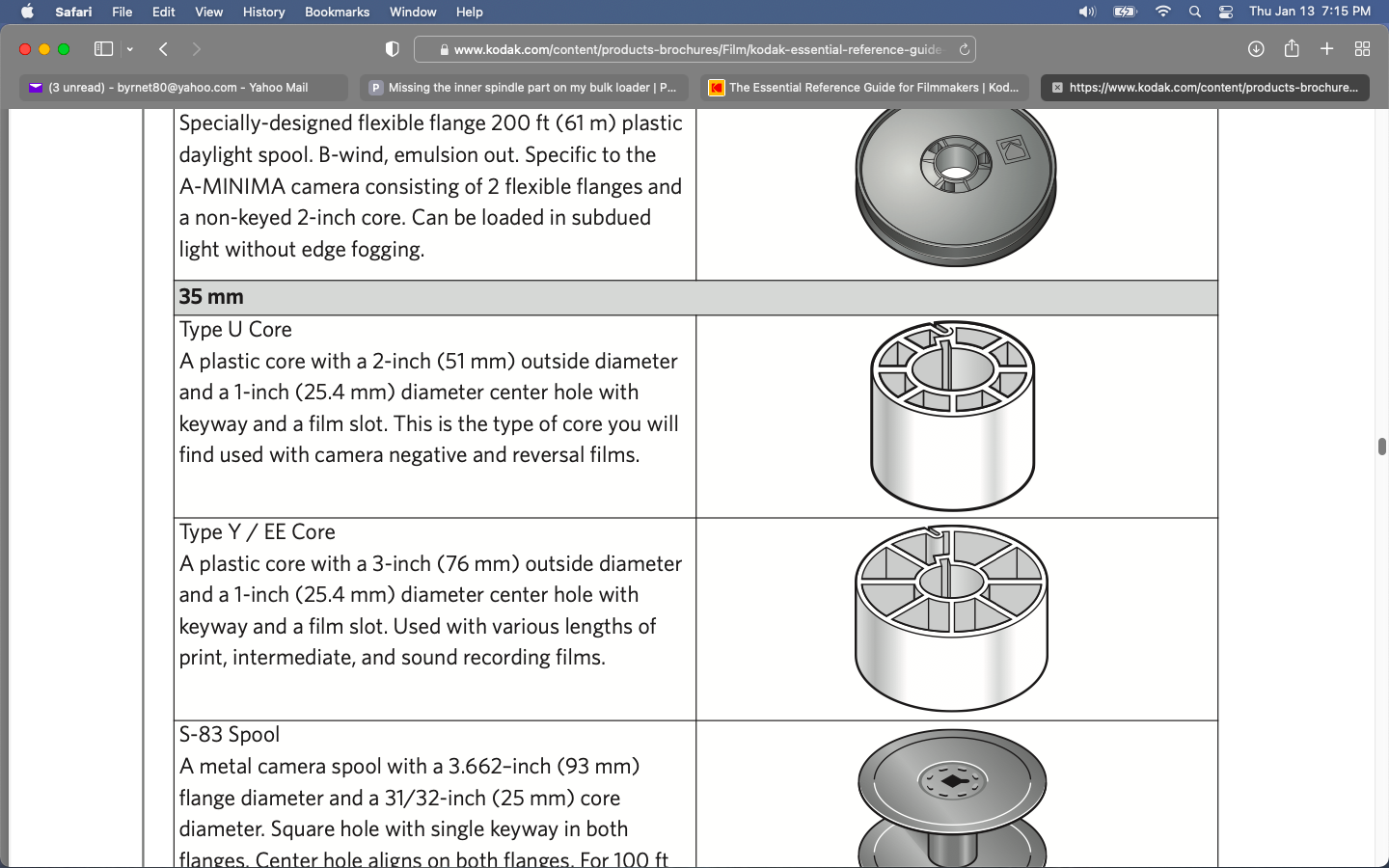Viewport: 1389px width, 868px height.
Task: Reload the current page
Action: [964, 49]
